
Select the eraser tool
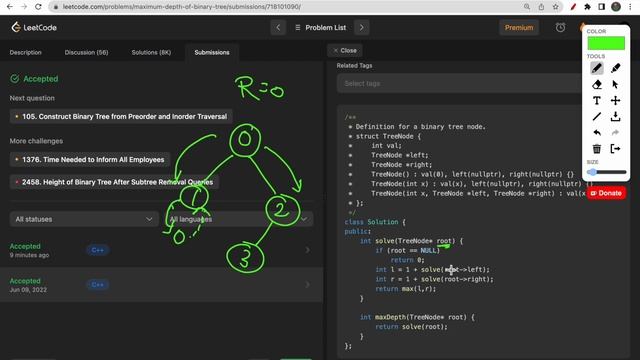(x=597, y=84)
